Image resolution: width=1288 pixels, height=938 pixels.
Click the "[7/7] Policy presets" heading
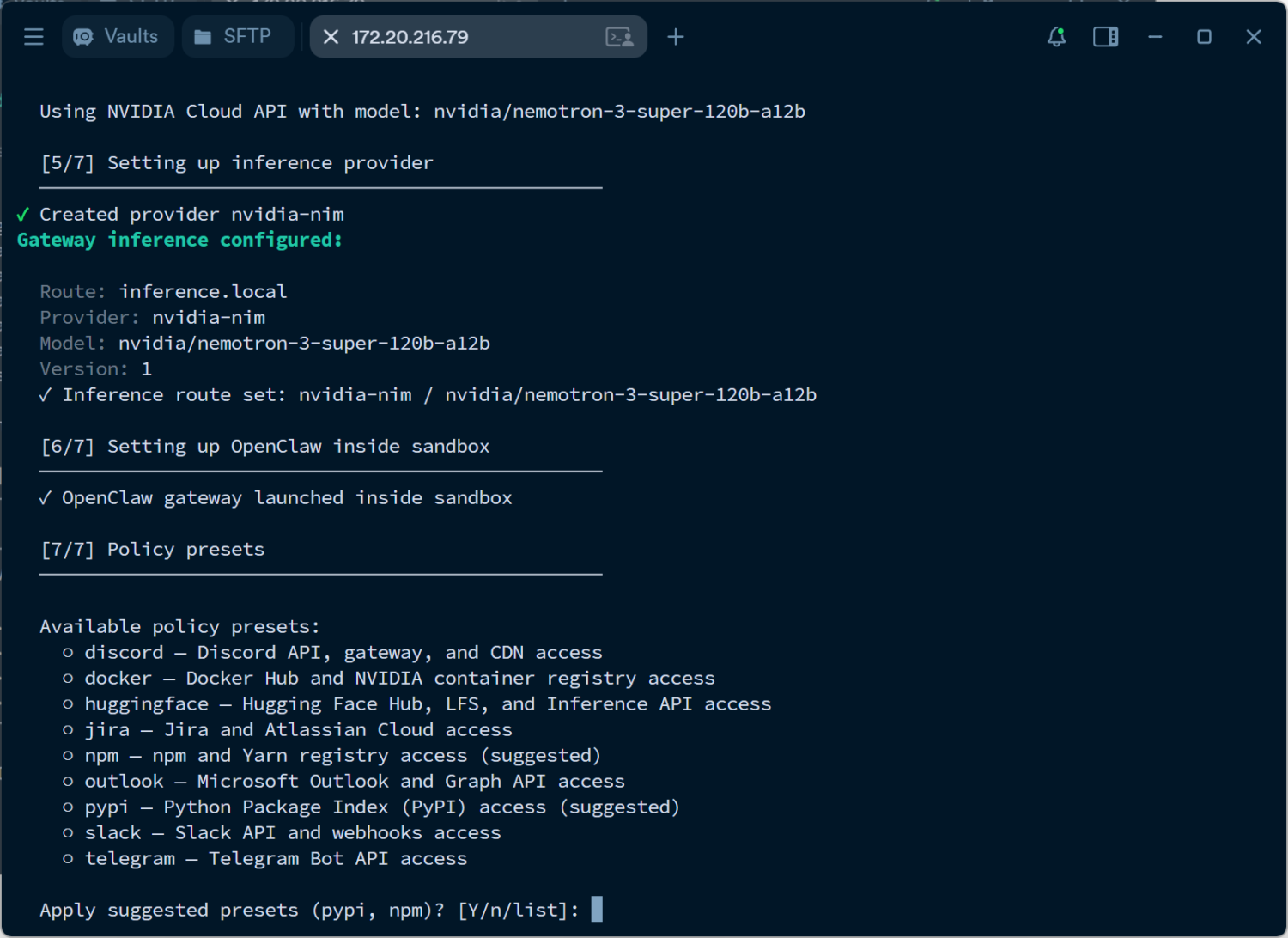click(153, 549)
